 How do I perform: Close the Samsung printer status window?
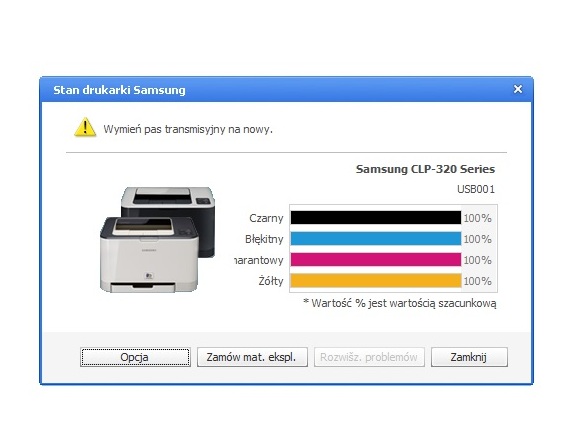click(x=518, y=89)
